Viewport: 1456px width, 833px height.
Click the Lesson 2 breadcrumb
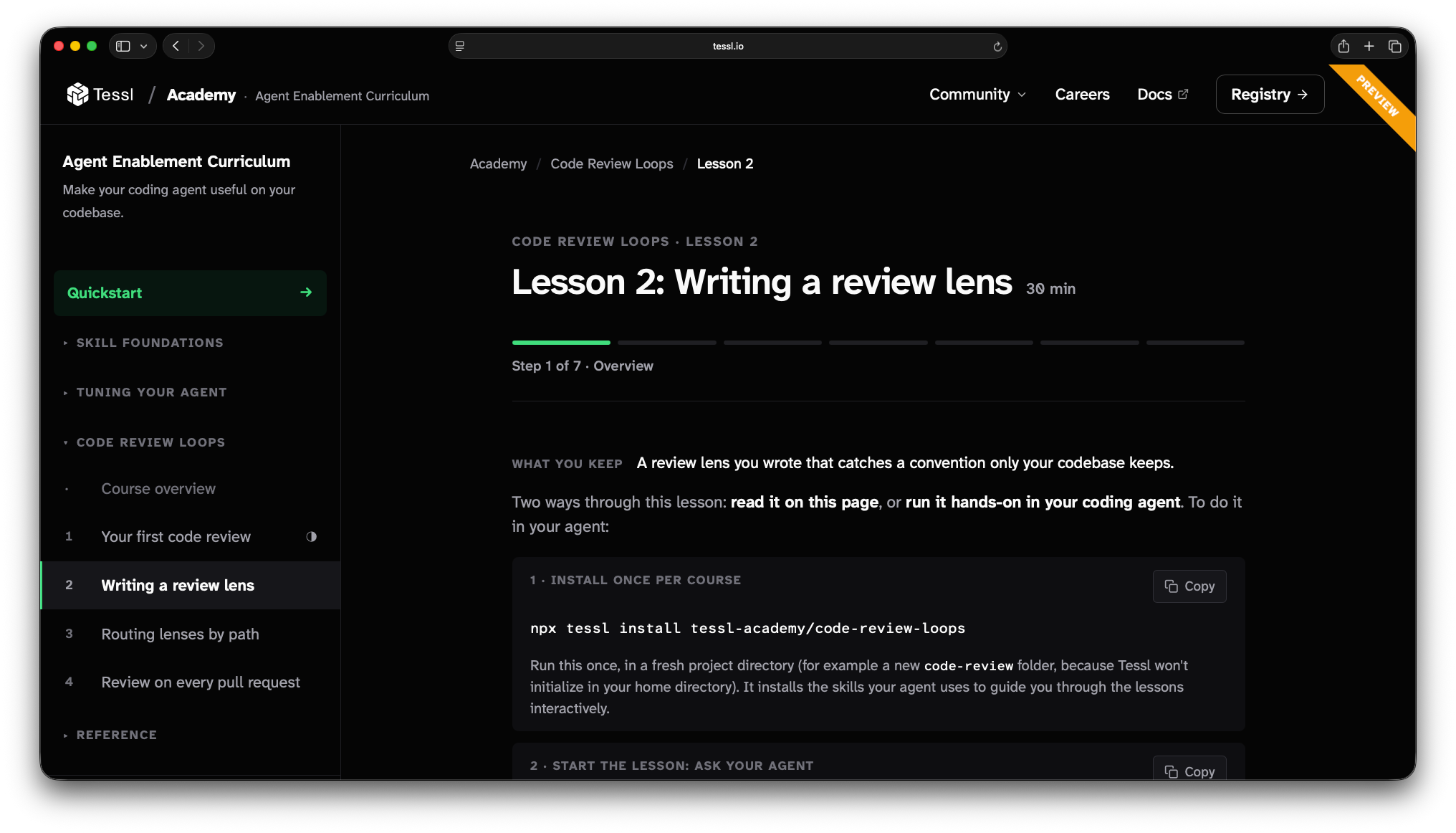(x=725, y=163)
